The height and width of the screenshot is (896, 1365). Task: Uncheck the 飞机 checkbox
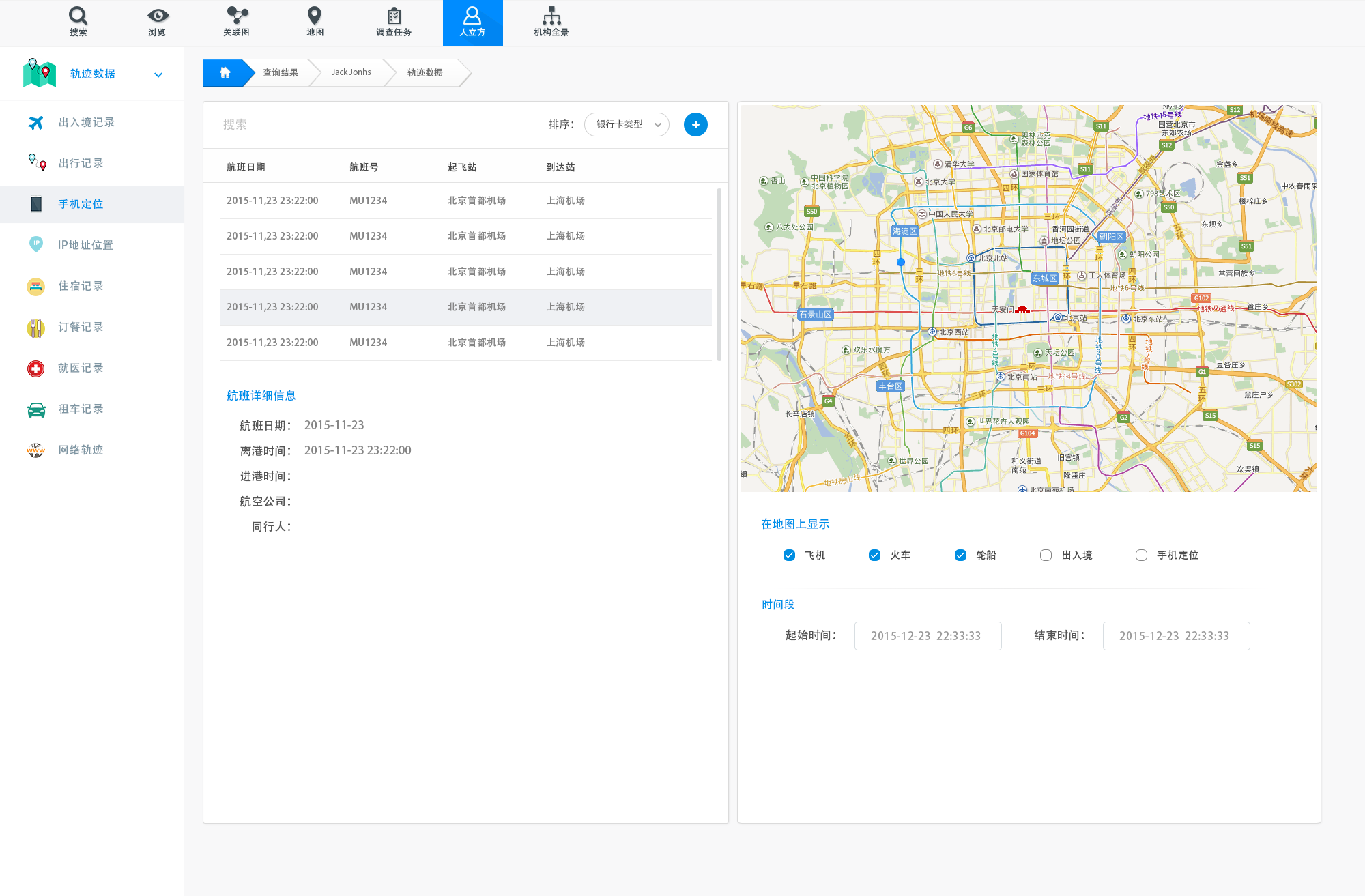(789, 555)
